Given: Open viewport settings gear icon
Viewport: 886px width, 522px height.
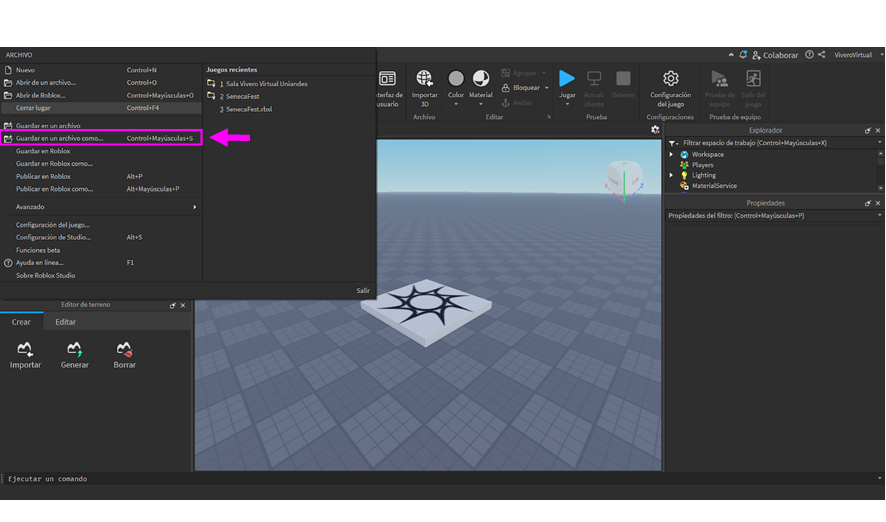Looking at the screenshot, I should coord(655,130).
